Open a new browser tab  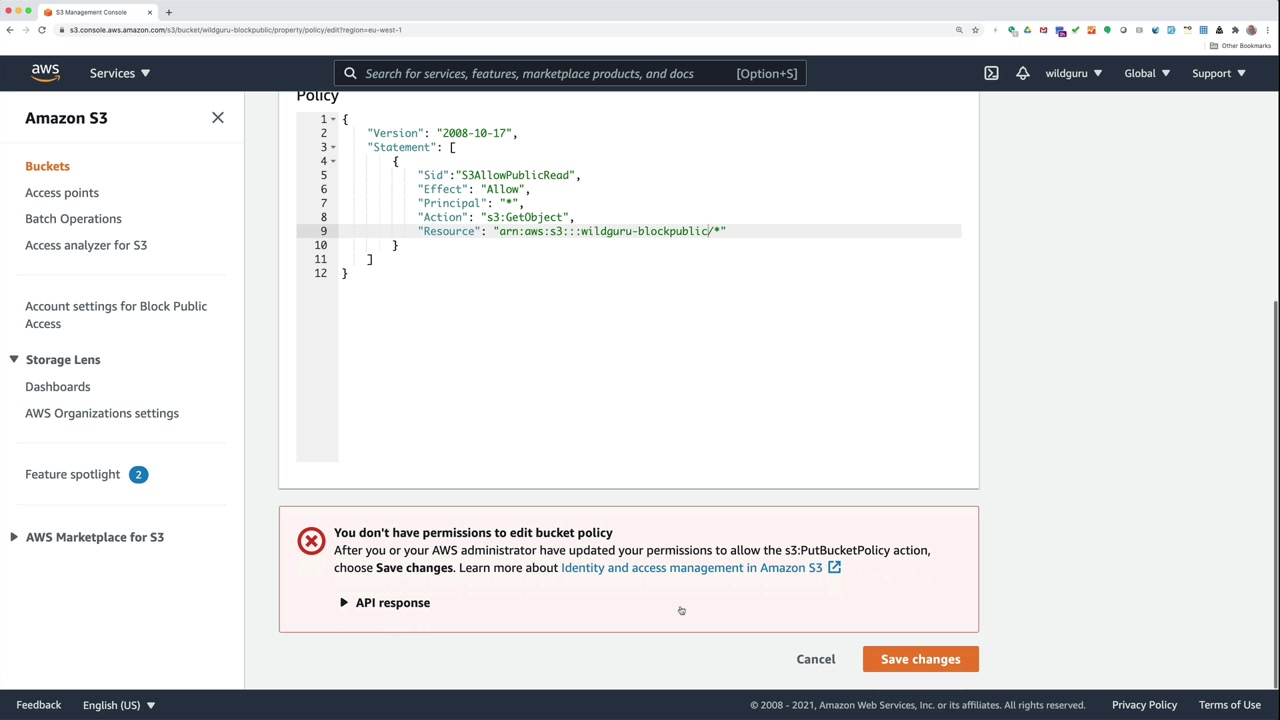coord(168,12)
